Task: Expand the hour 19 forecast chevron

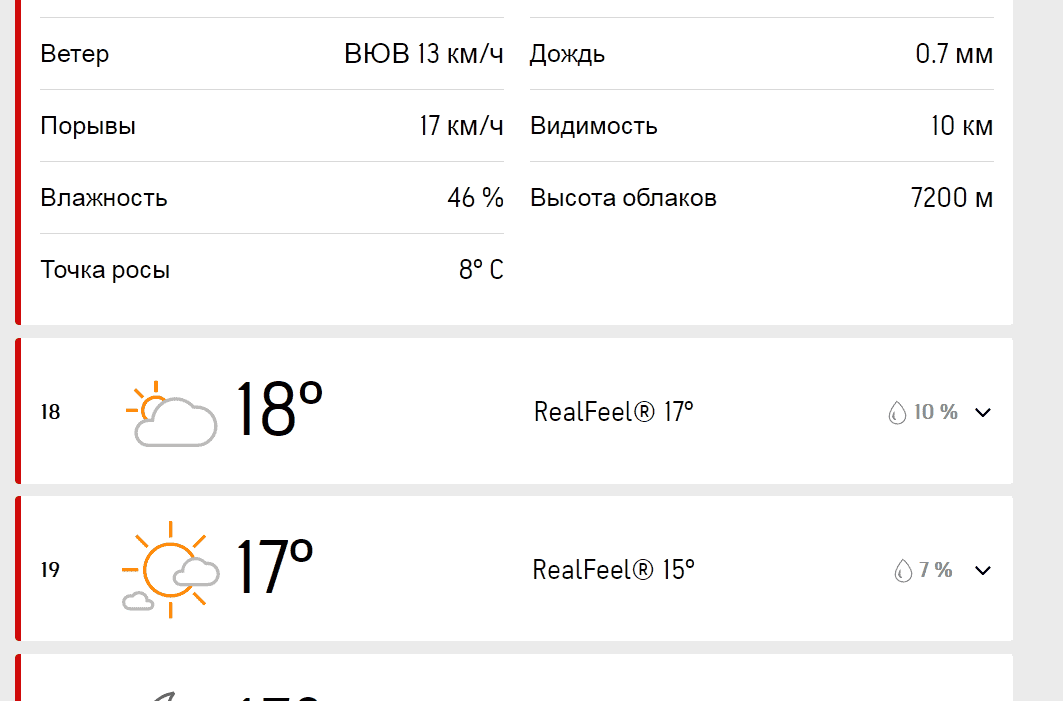Action: 983,570
